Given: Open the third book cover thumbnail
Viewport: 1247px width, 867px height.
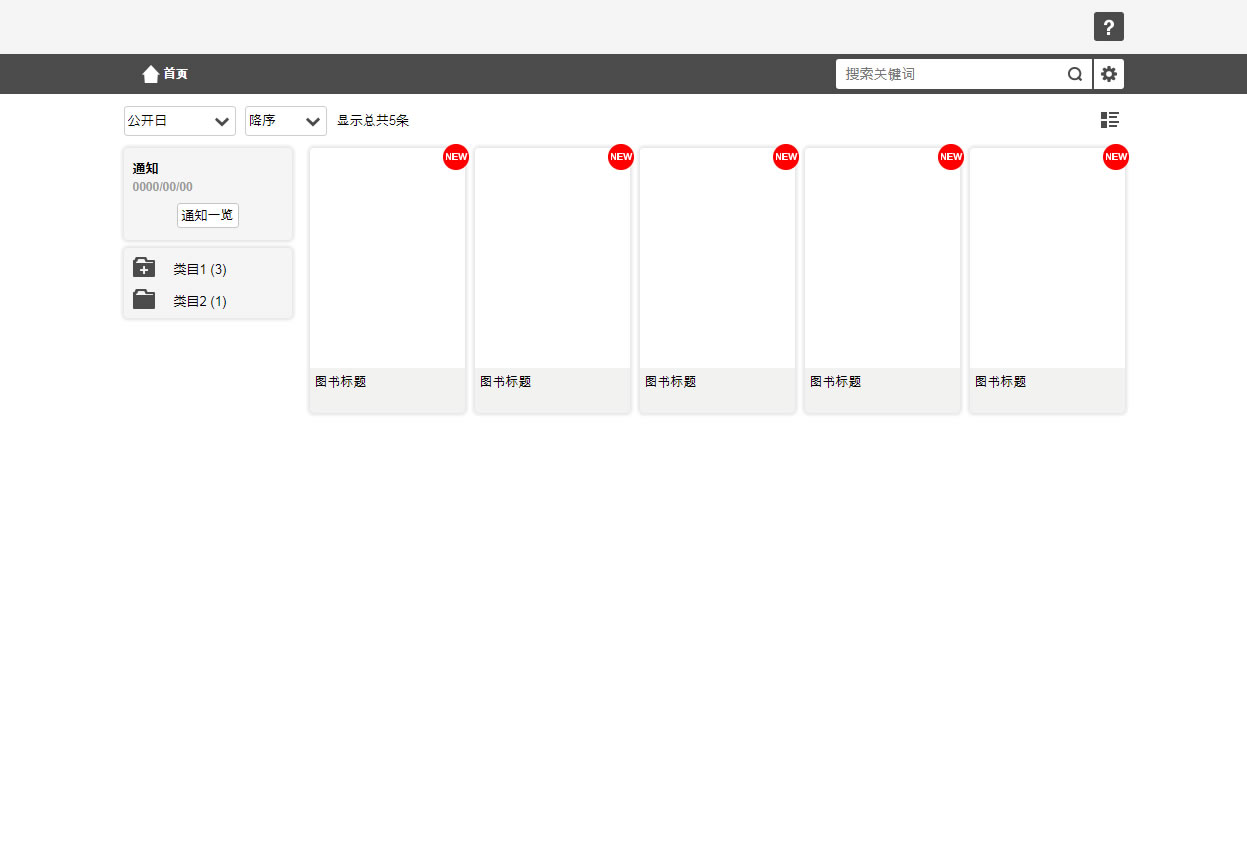Looking at the screenshot, I should 717,259.
